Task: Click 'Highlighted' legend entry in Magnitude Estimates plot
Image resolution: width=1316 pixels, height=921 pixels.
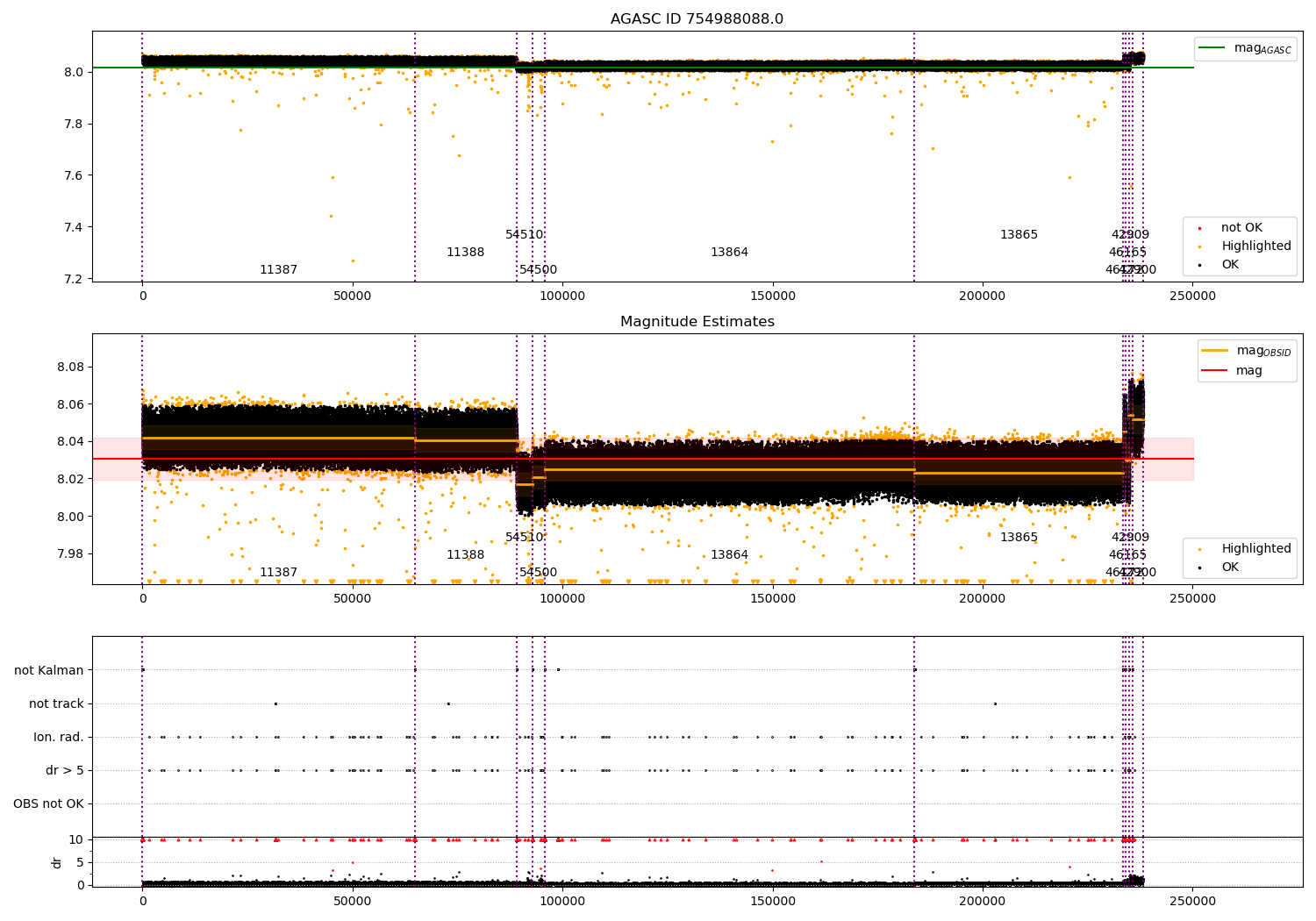Action: pos(1245,549)
